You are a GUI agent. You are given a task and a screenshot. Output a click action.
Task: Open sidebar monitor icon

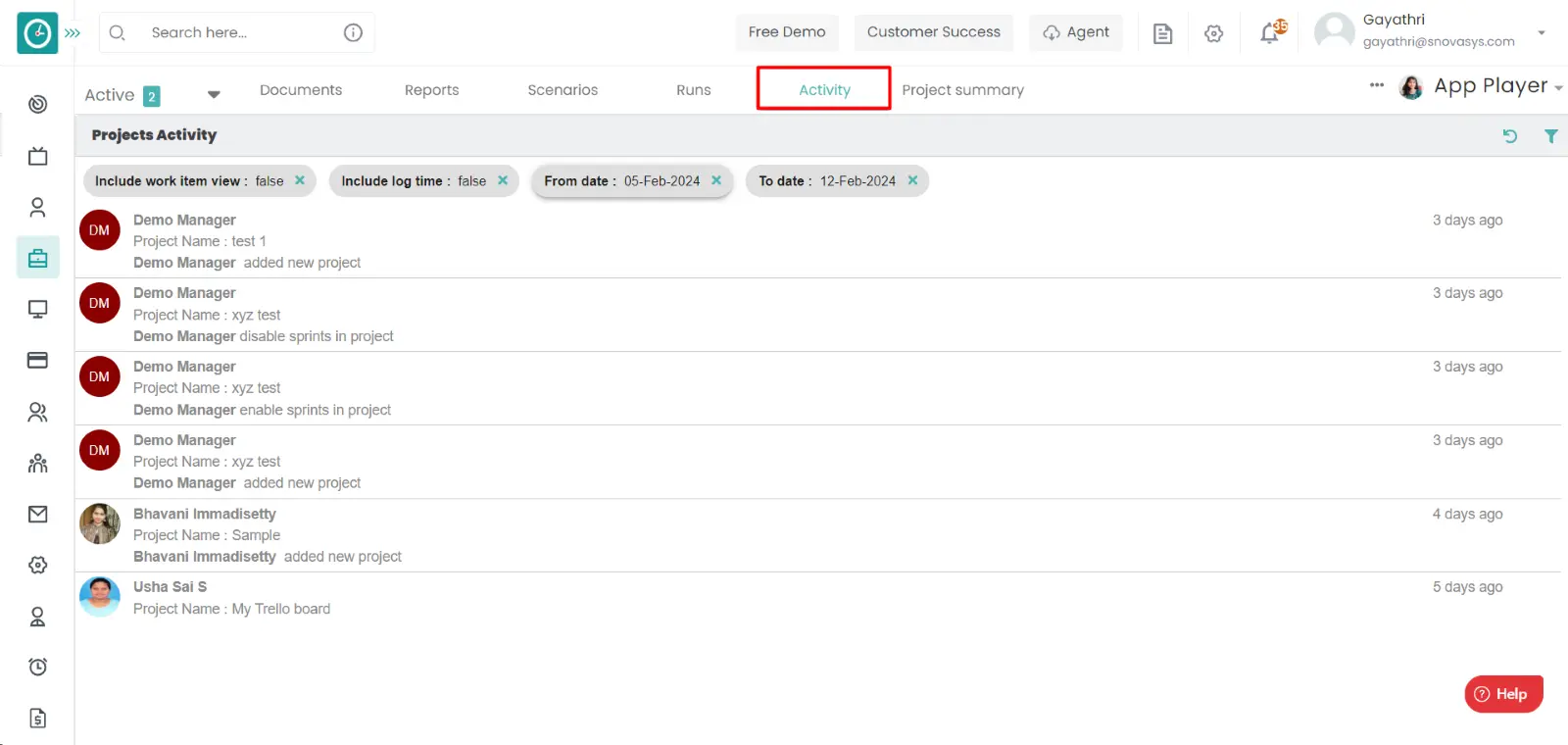click(37, 310)
